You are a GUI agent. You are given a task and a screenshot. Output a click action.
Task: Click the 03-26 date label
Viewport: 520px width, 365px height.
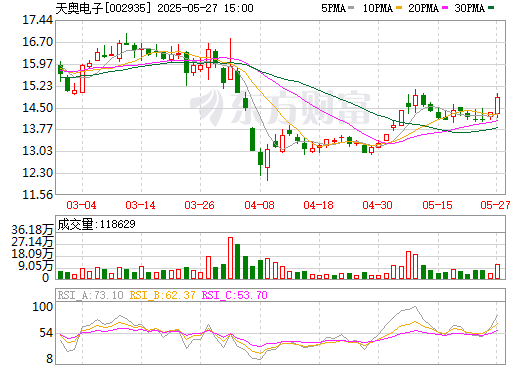(x=199, y=205)
